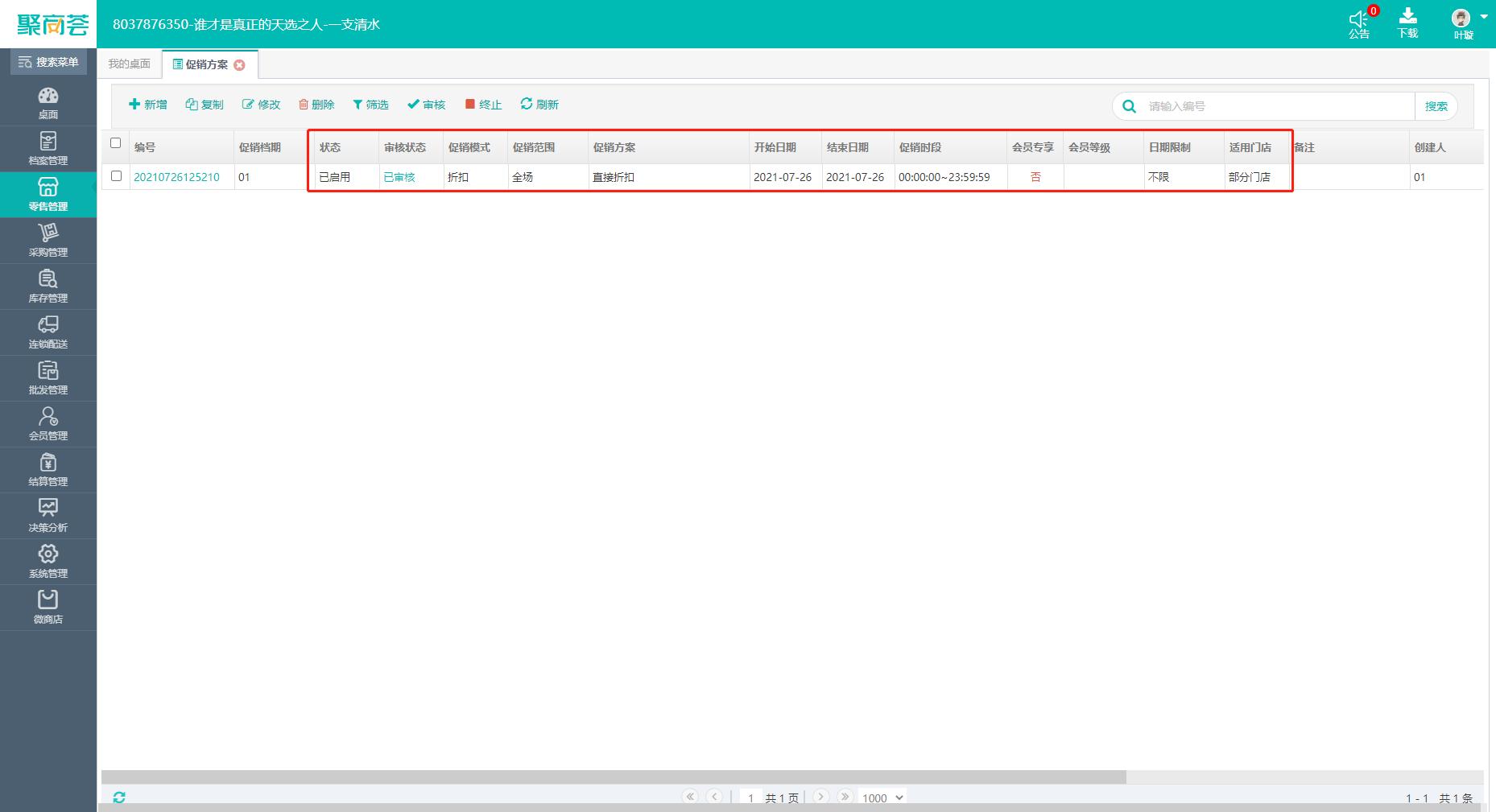
Task: Click the 搜索 search button
Action: tap(1436, 106)
